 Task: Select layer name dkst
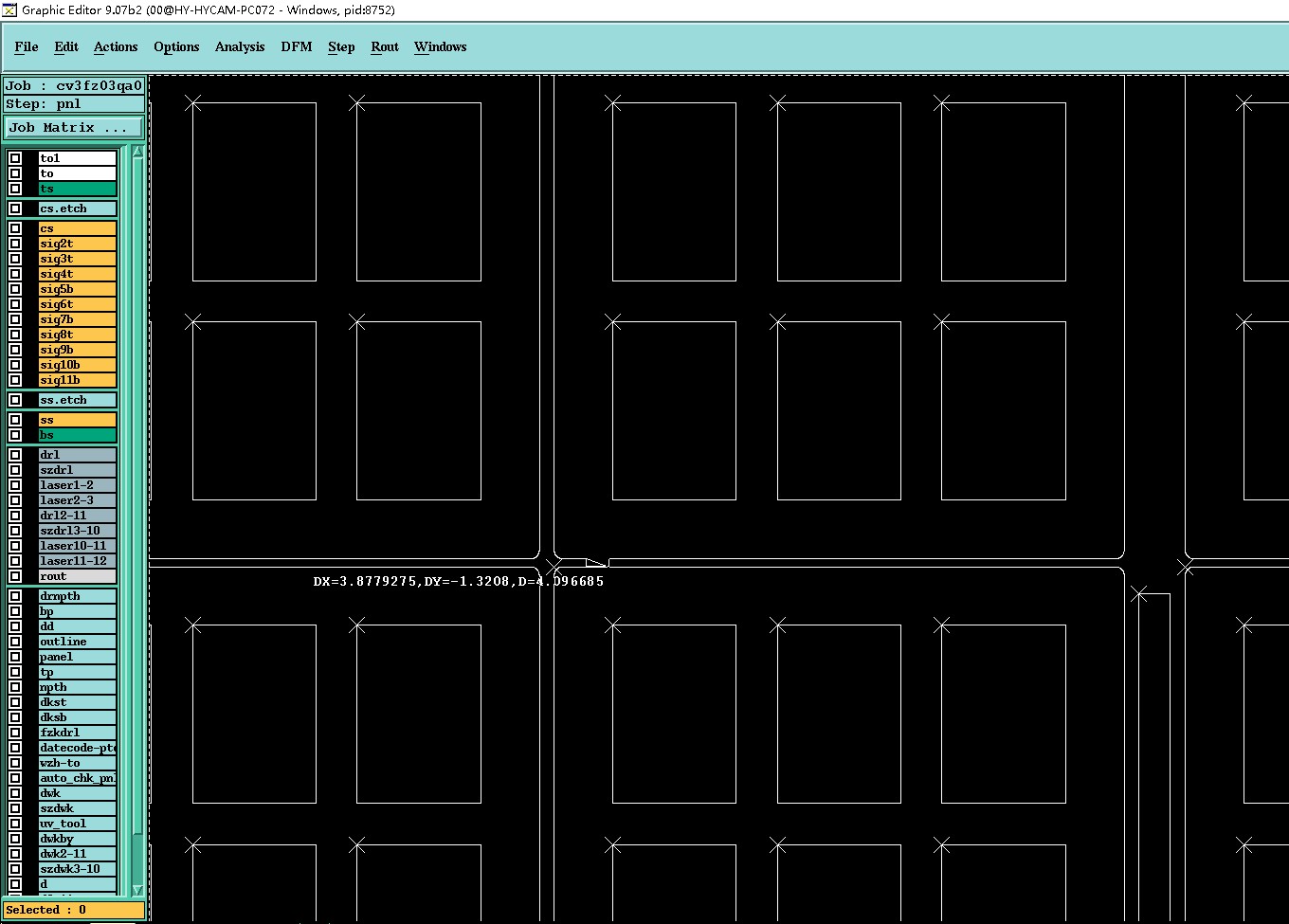78,702
